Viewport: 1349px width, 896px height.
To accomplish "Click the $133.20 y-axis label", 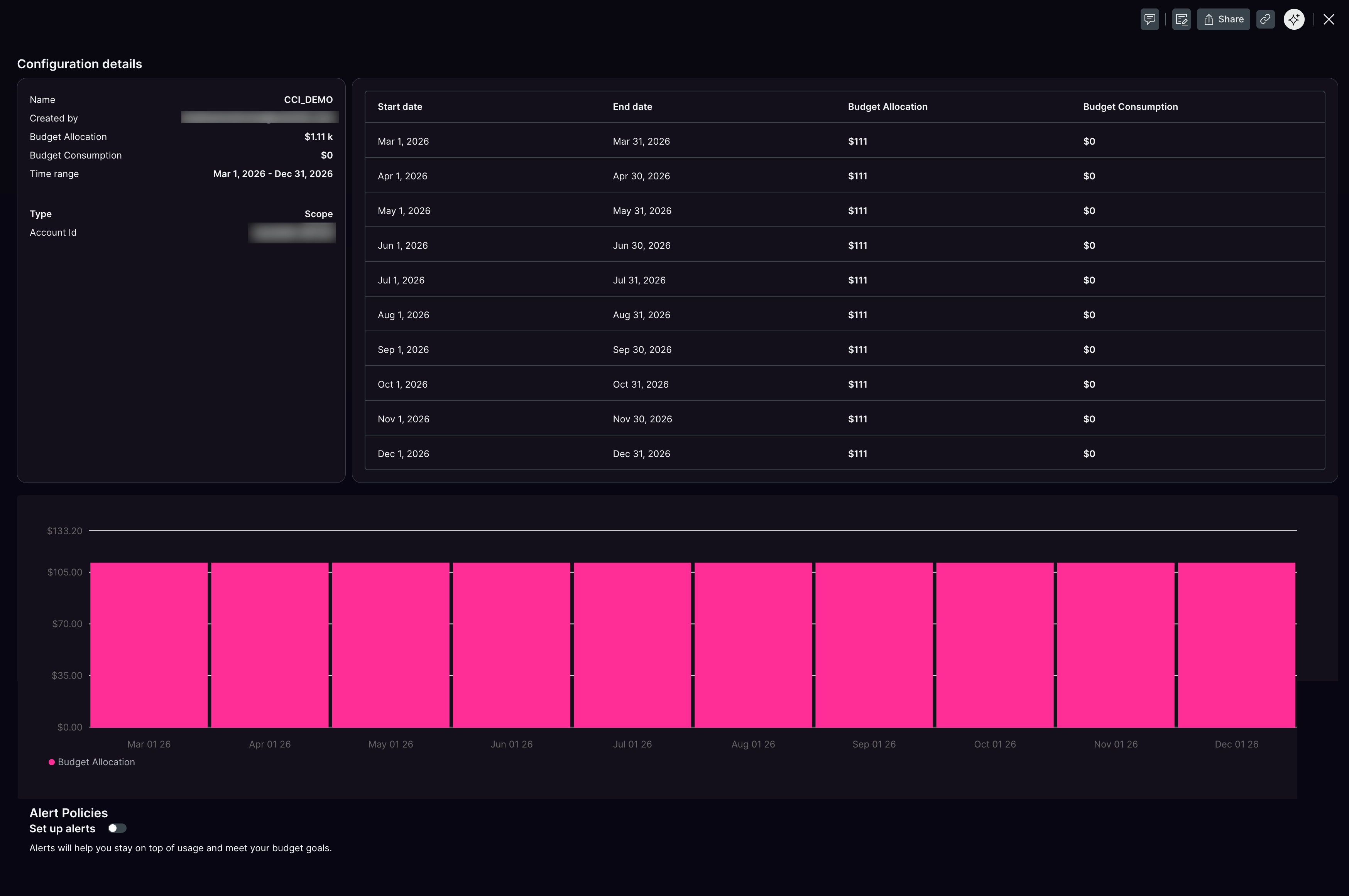I will click(64, 531).
